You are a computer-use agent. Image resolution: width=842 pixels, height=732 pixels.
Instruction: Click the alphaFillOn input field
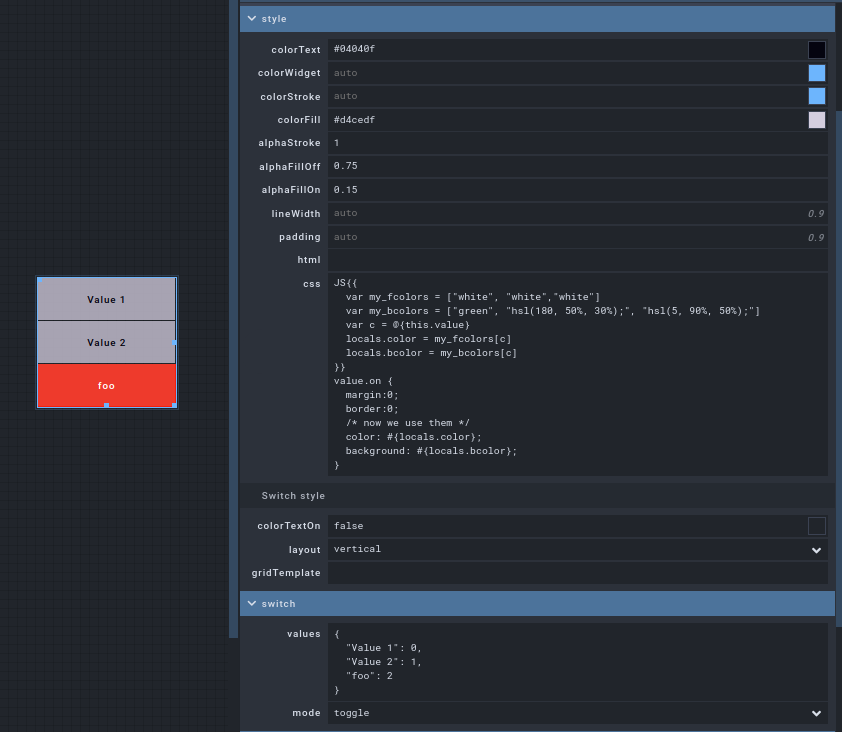click(x=577, y=190)
